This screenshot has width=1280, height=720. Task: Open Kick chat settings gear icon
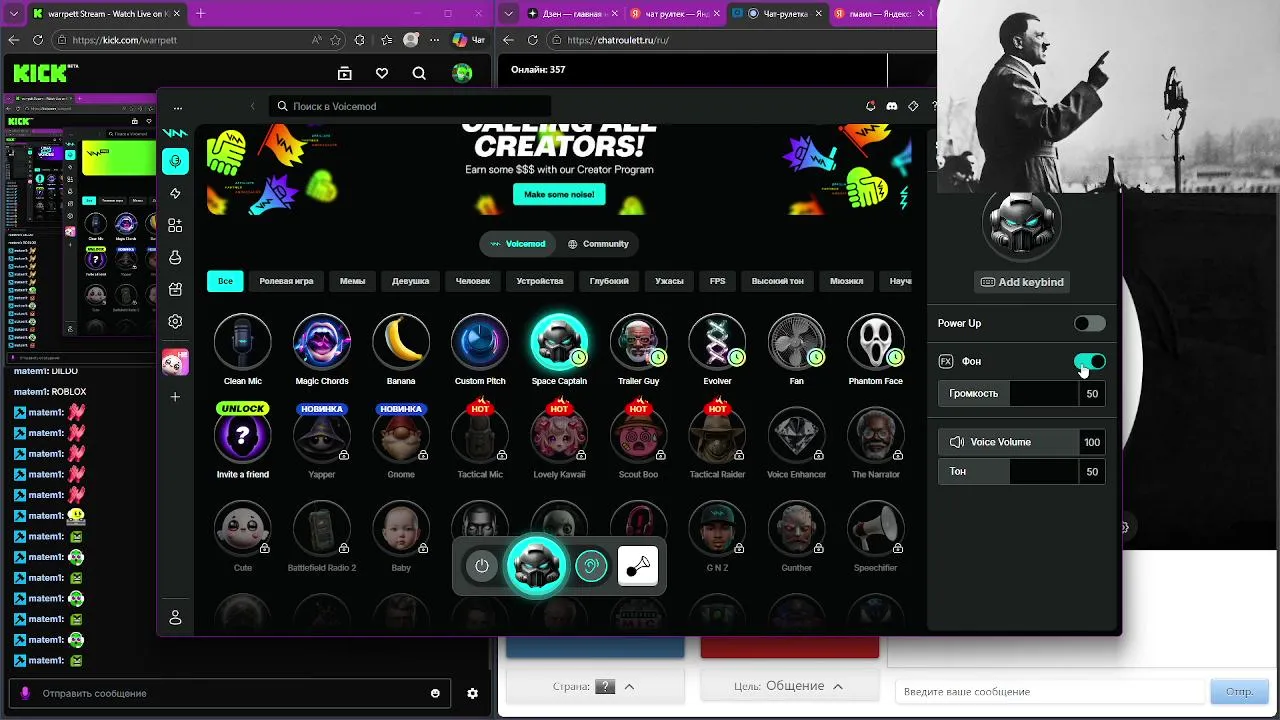click(473, 693)
